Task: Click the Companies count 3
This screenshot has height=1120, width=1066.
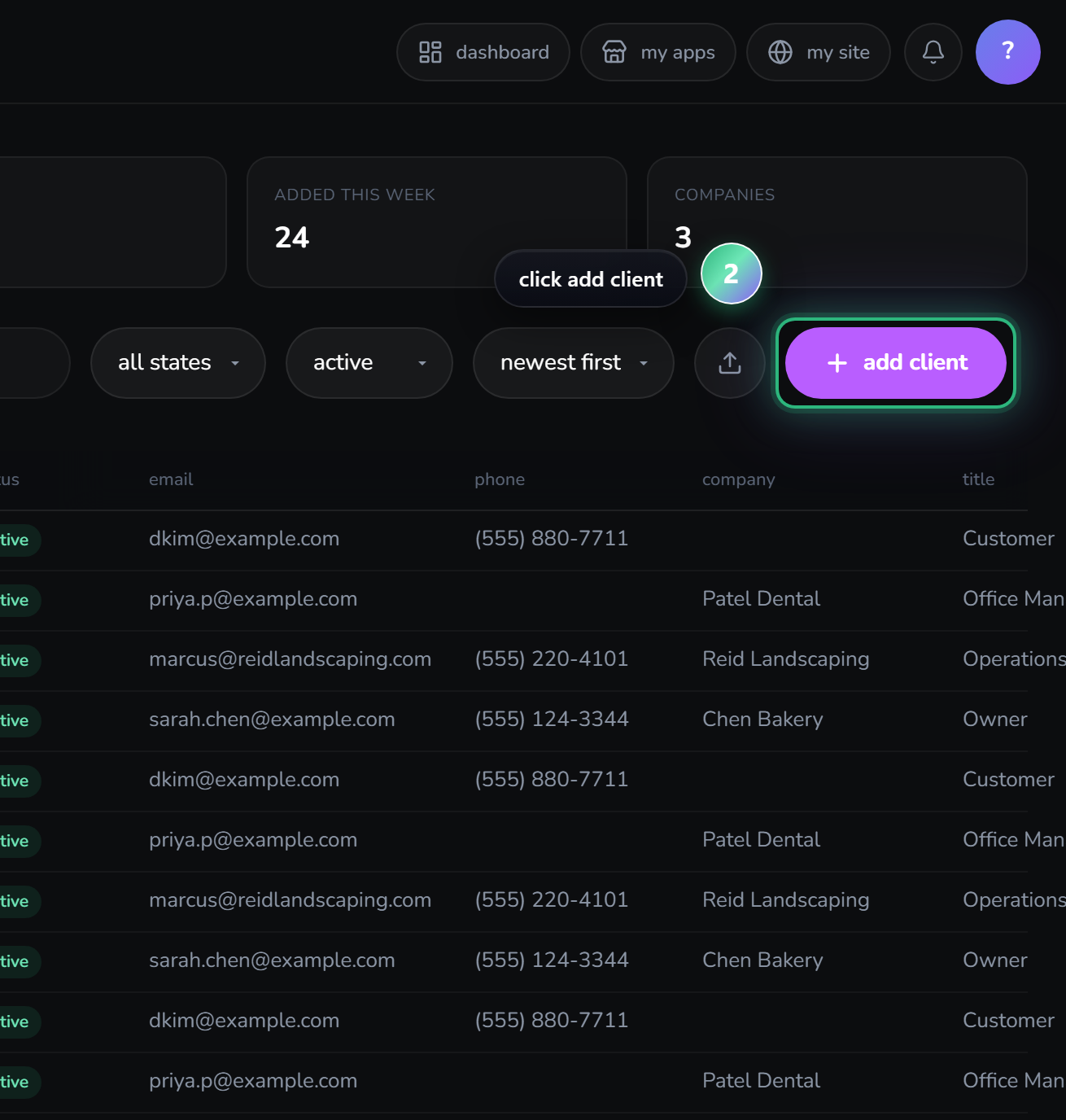Action: point(683,238)
